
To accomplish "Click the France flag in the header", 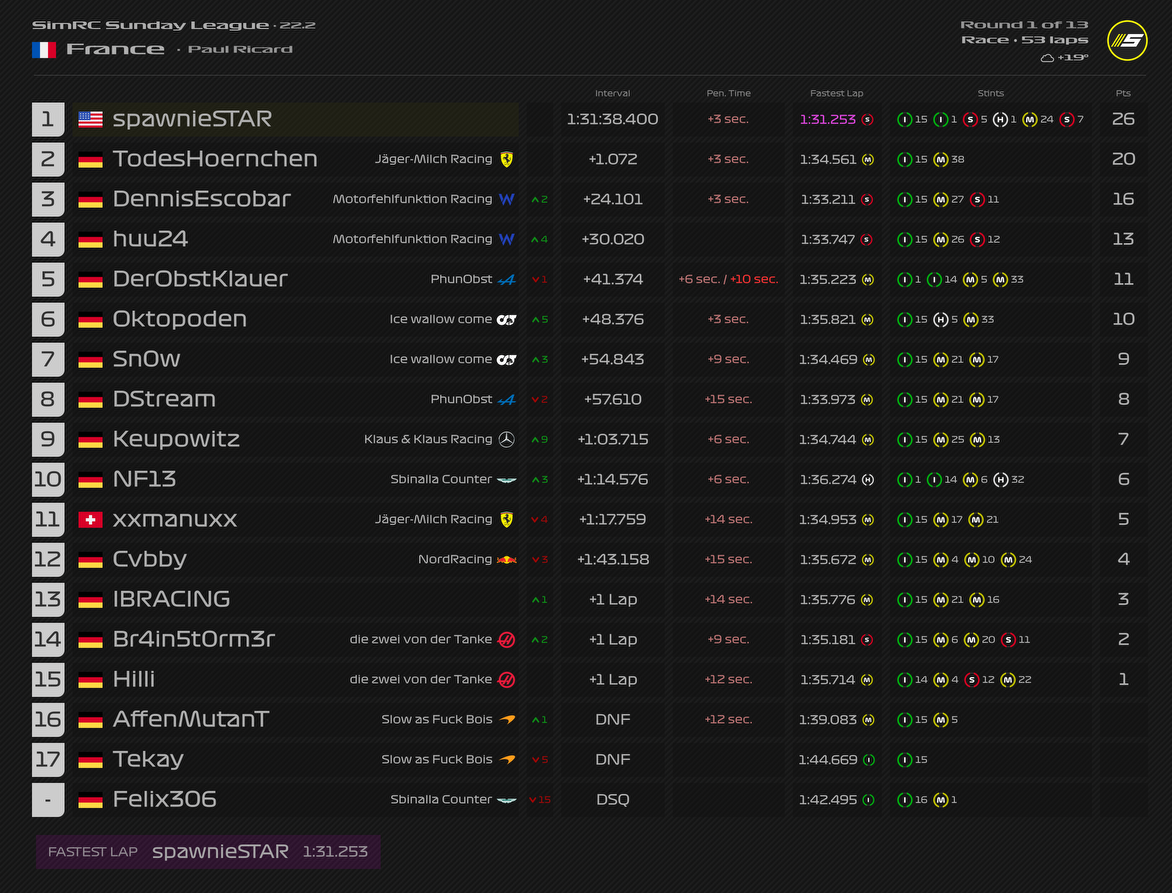I will click(x=43, y=49).
